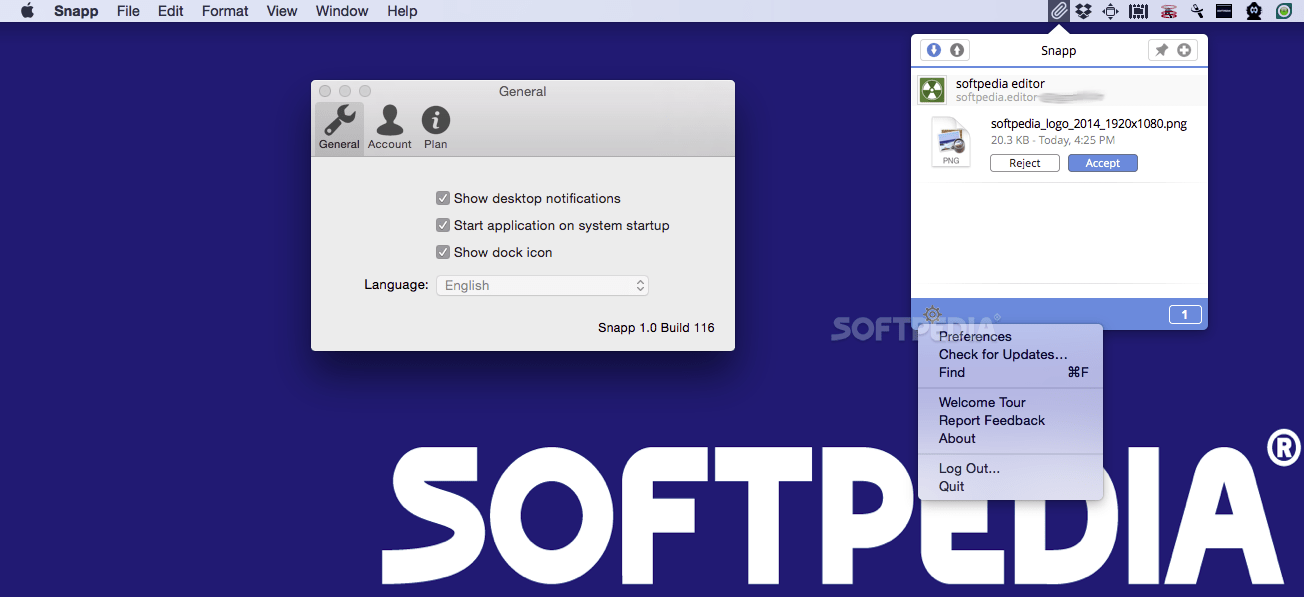Accept the softpedia_logo file transfer
Image resolution: width=1304 pixels, height=597 pixels.
click(1103, 163)
